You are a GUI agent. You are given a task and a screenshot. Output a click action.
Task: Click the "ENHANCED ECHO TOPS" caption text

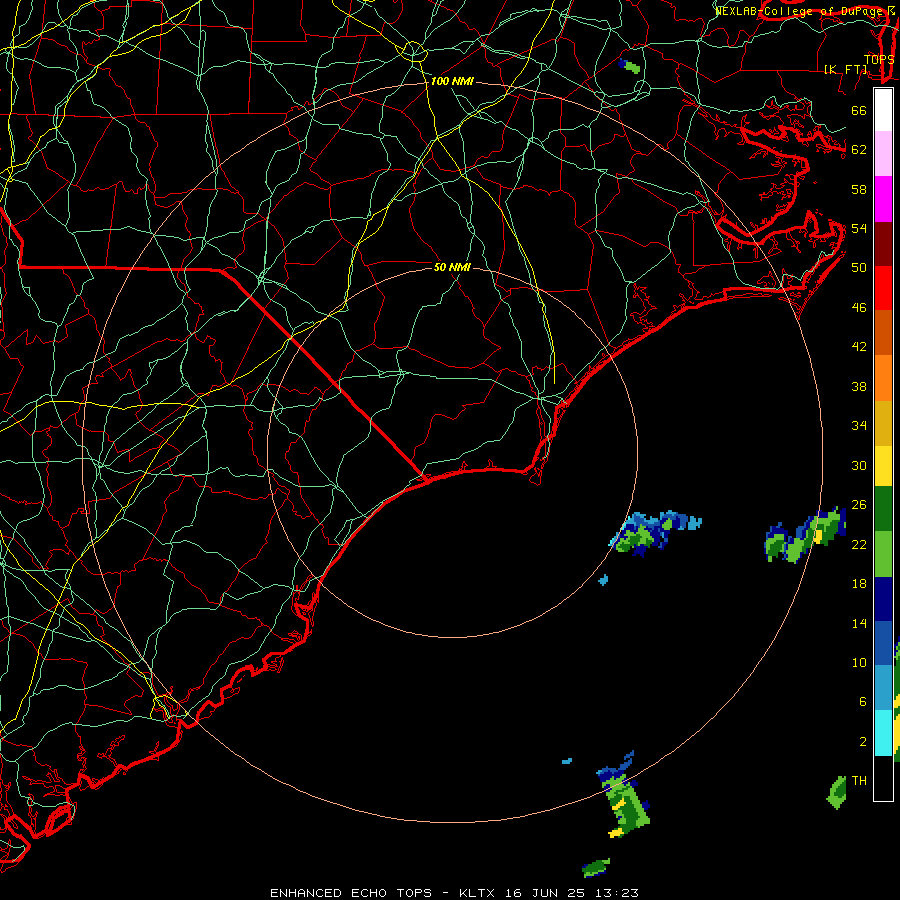pos(351,893)
